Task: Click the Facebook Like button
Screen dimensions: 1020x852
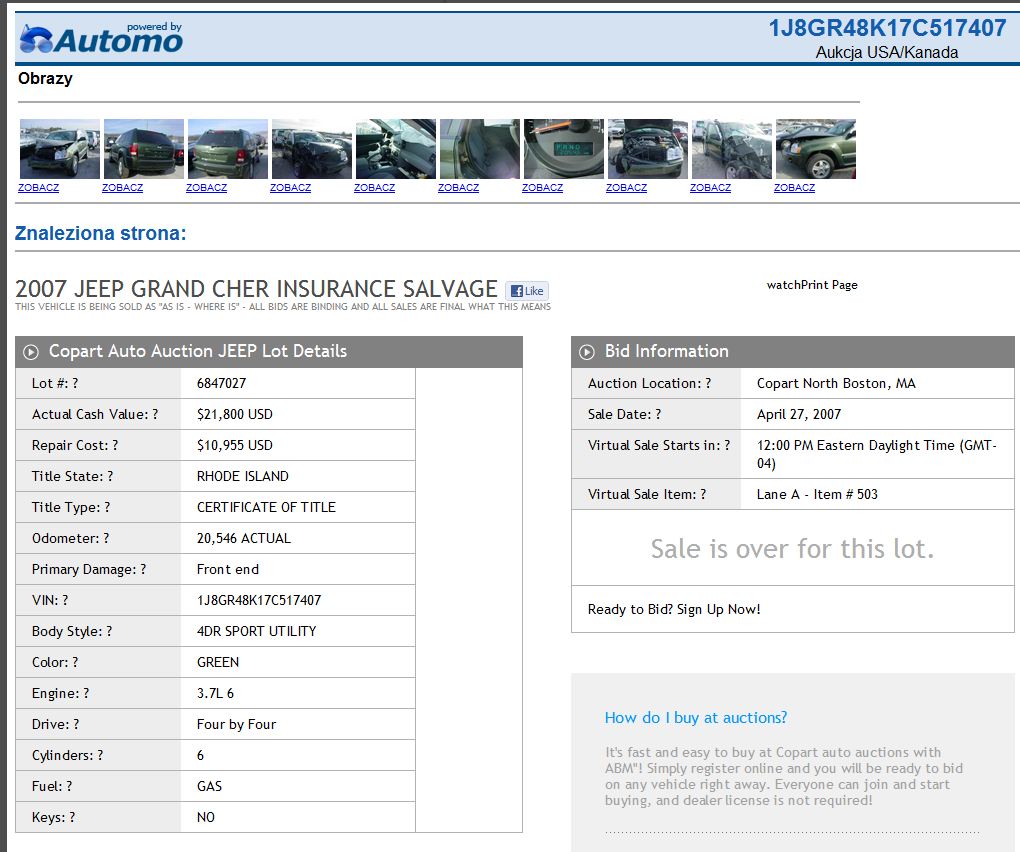Action: tap(527, 291)
